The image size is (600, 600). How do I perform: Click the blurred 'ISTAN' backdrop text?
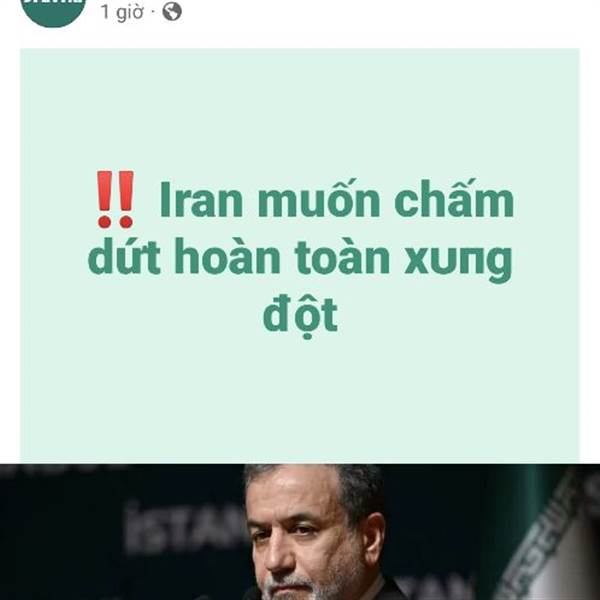186,528
